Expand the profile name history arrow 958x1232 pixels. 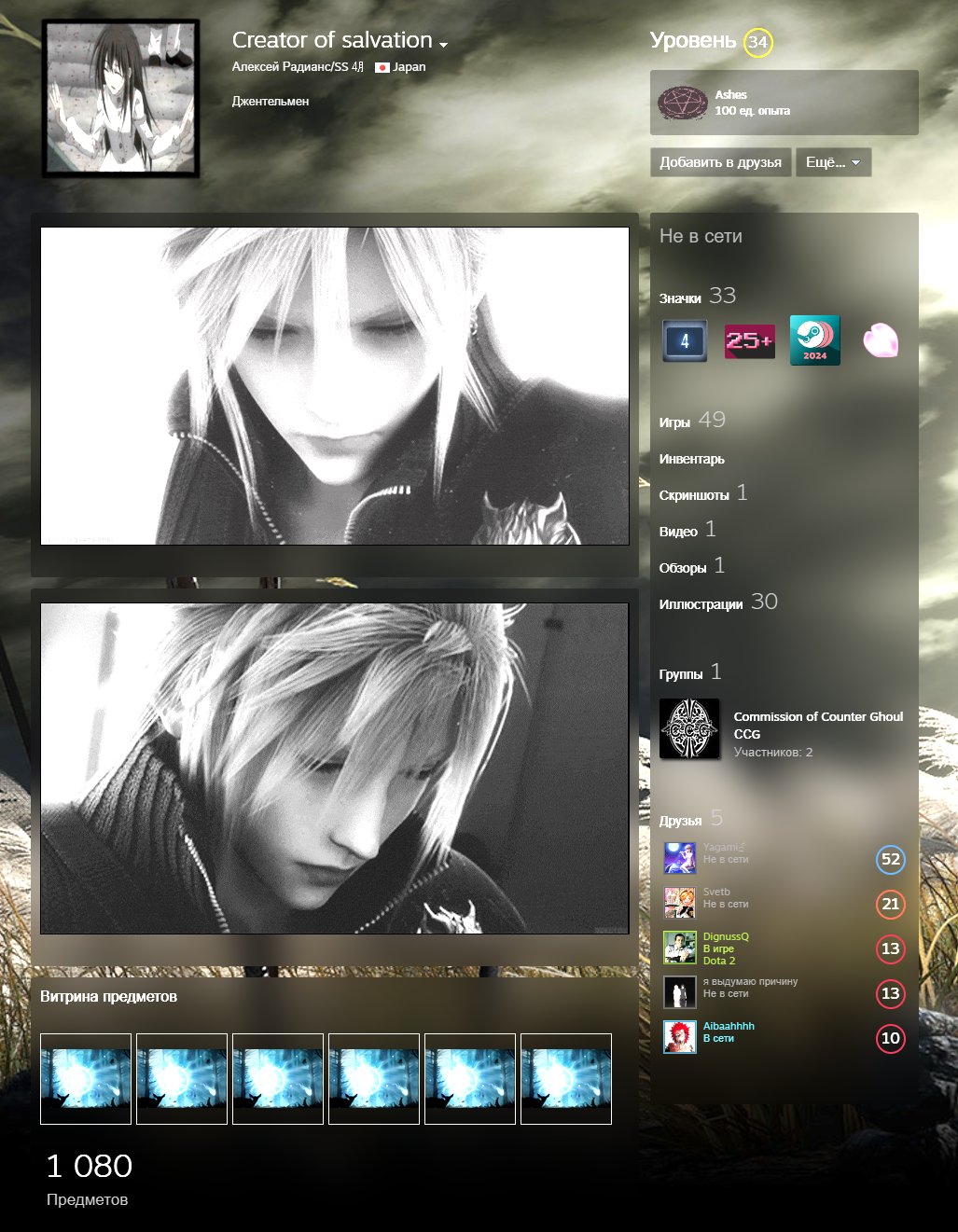[x=444, y=44]
